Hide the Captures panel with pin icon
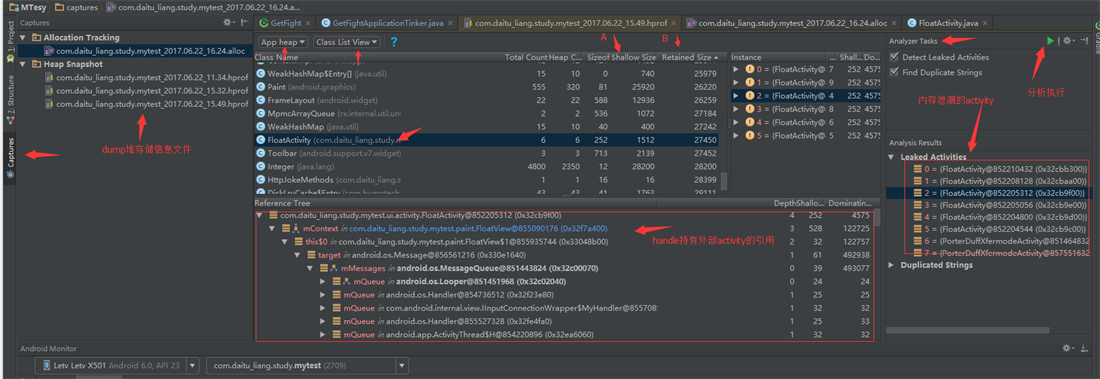1100x379 pixels. coord(244,22)
